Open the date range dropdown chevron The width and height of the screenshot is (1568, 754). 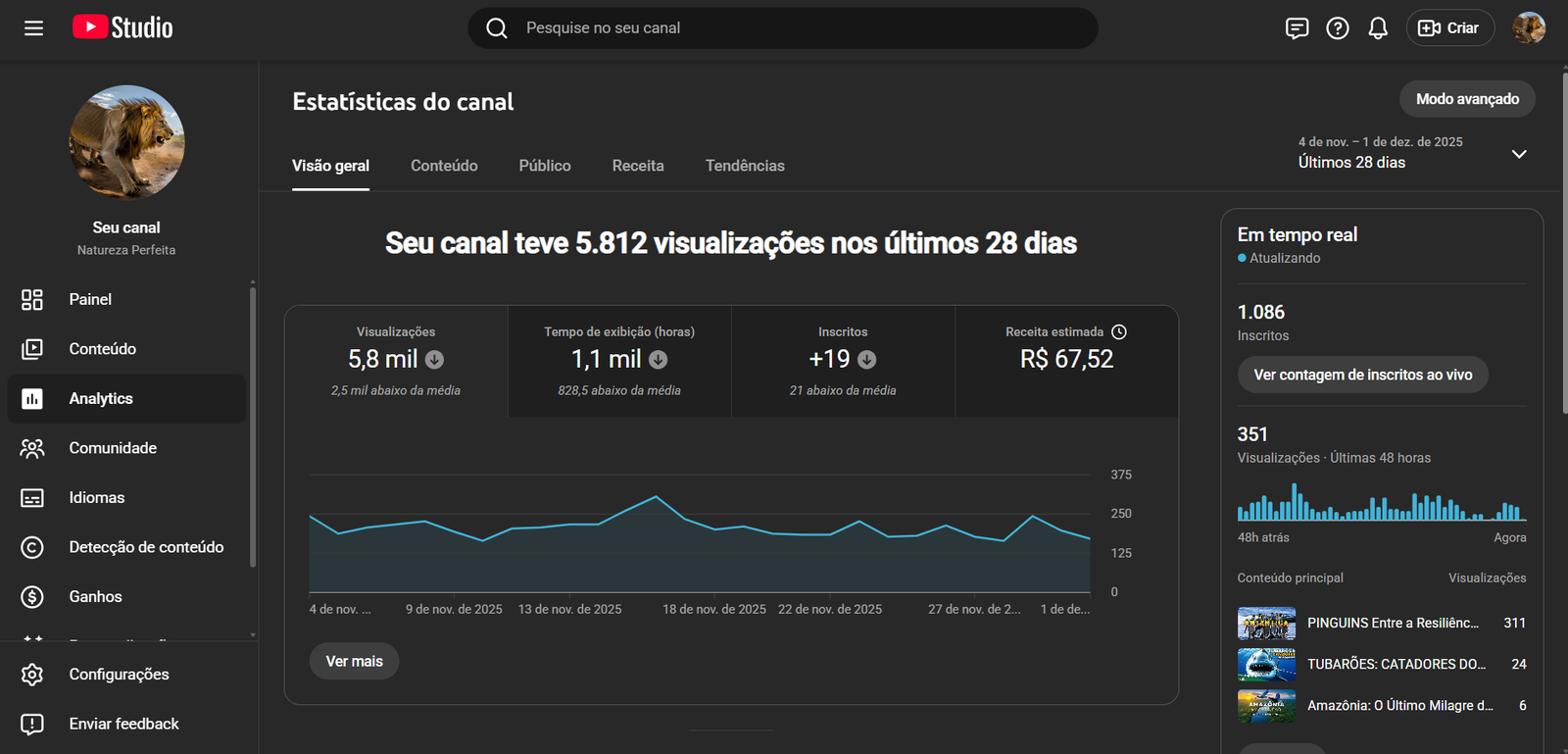pyautogui.click(x=1519, y=154)
